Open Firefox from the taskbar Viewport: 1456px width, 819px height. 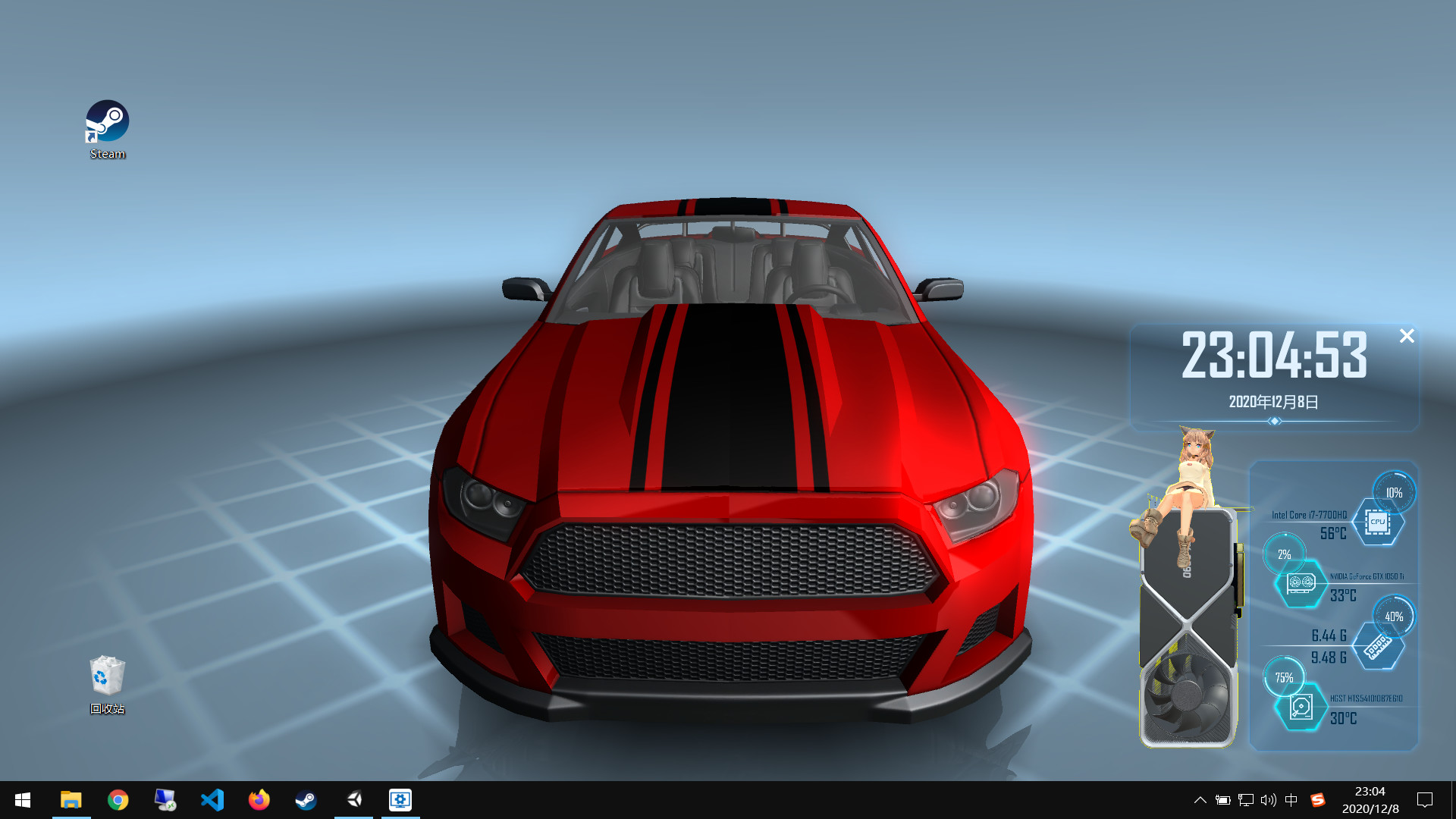point(259,800)
